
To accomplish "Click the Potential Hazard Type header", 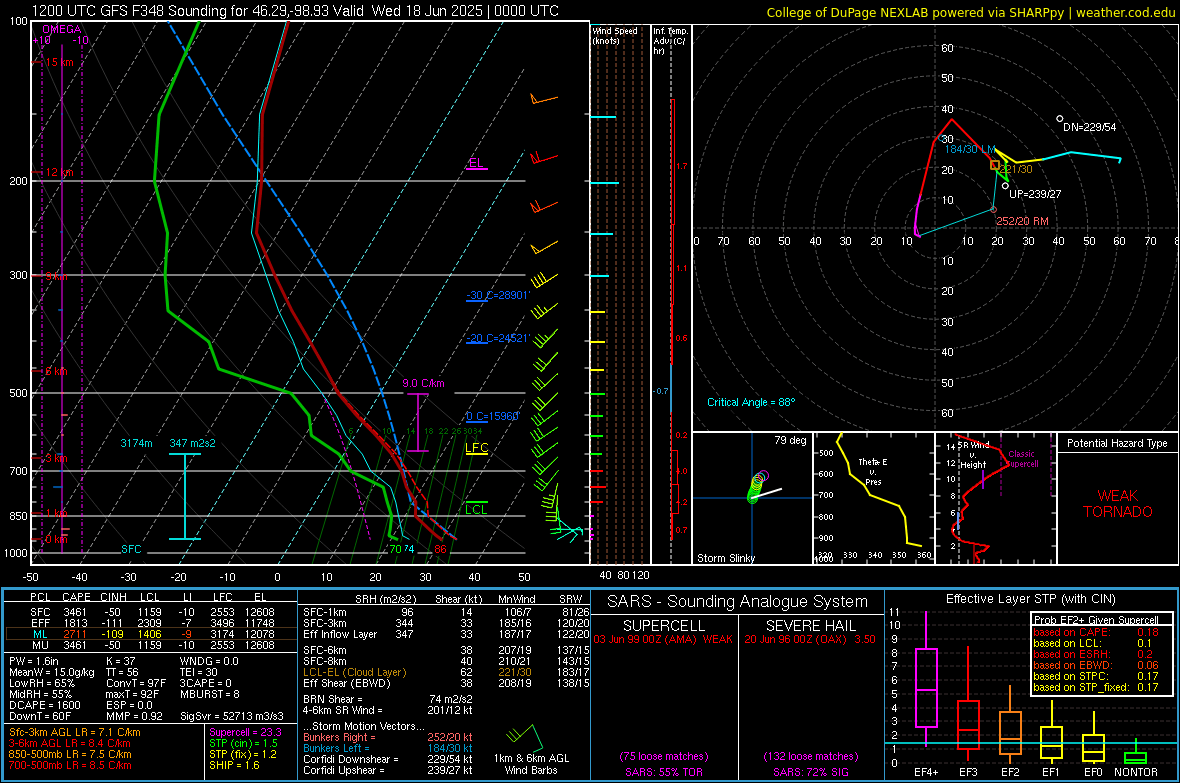I will [x=1118, y=443].
